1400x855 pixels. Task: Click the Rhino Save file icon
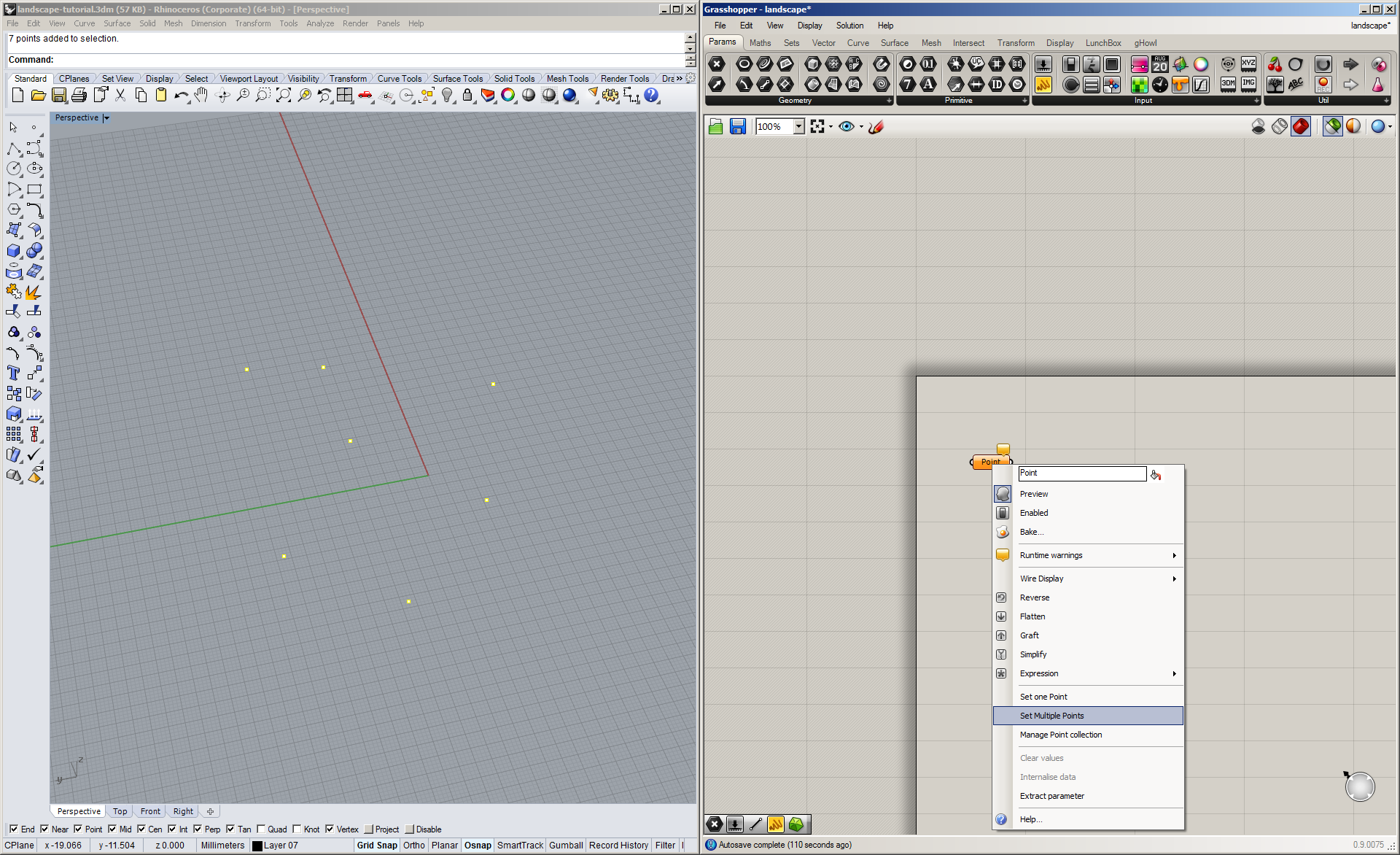tap(59, 96)
